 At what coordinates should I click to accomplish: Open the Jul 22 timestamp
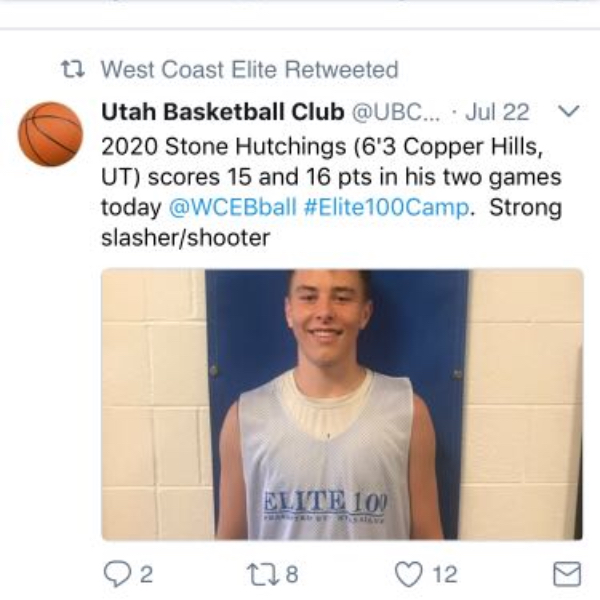[x=497, y=112]
